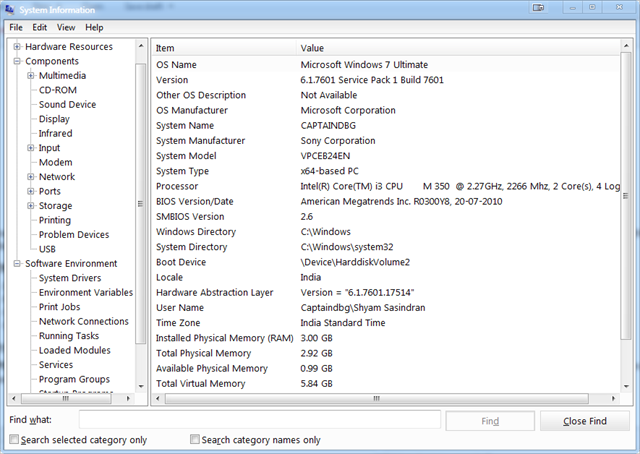Click tree pane scroll down arrow
This screenshot has width=640, height=454.
pos(141,386)
